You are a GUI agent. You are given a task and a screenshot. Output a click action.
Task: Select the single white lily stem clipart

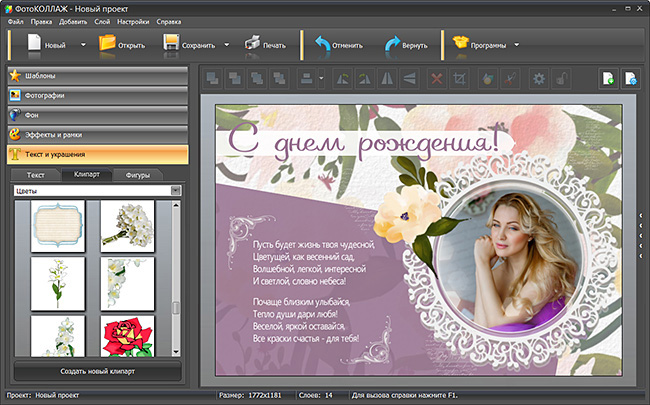click(x=58, y=284)
